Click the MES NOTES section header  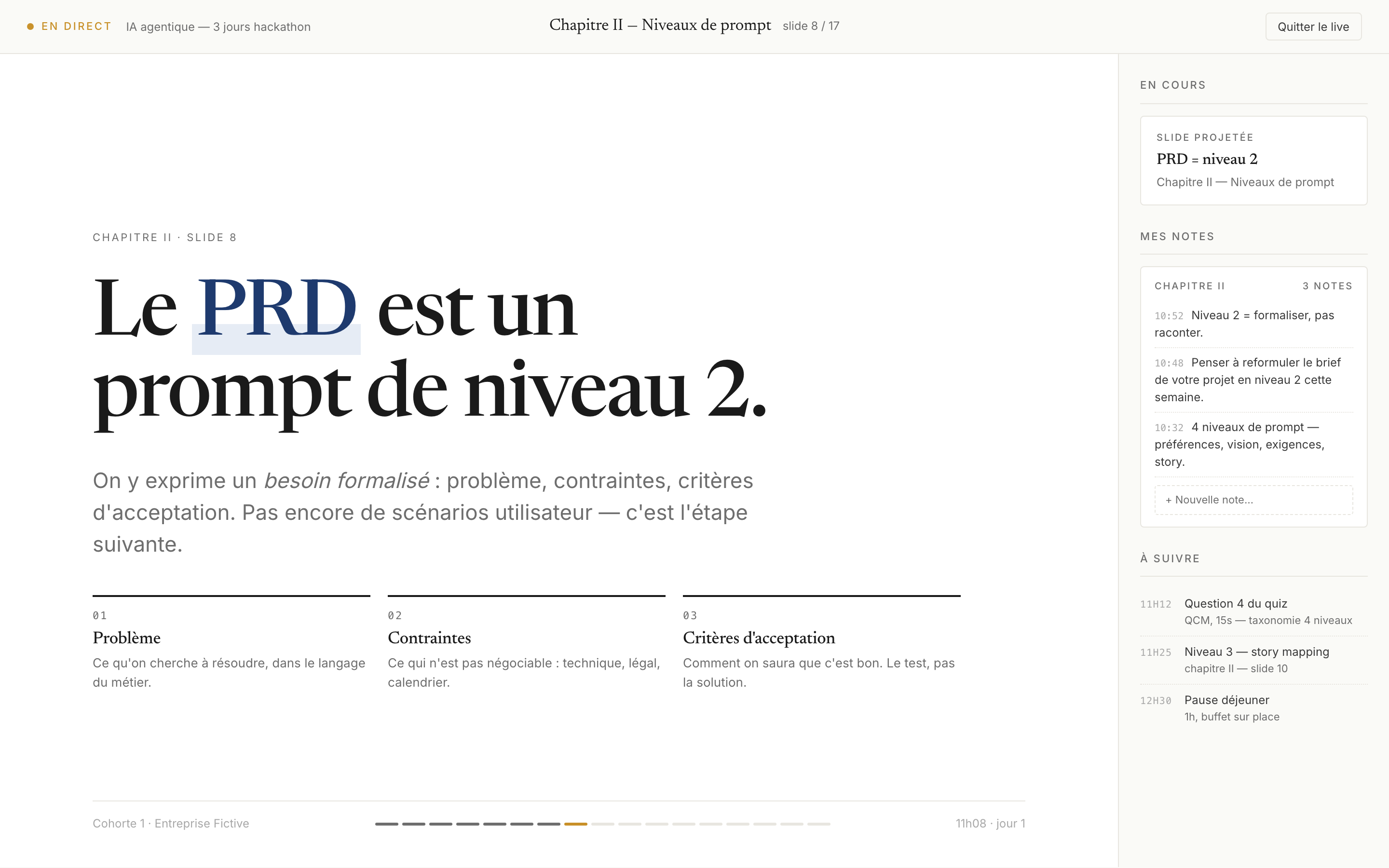[1177, 236]
